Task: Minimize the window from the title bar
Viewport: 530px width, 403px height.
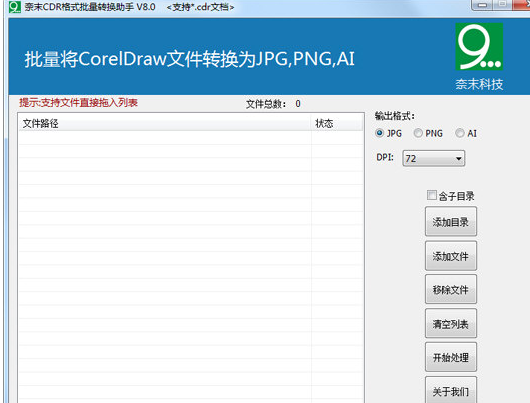Action: (x=483, y=5)
